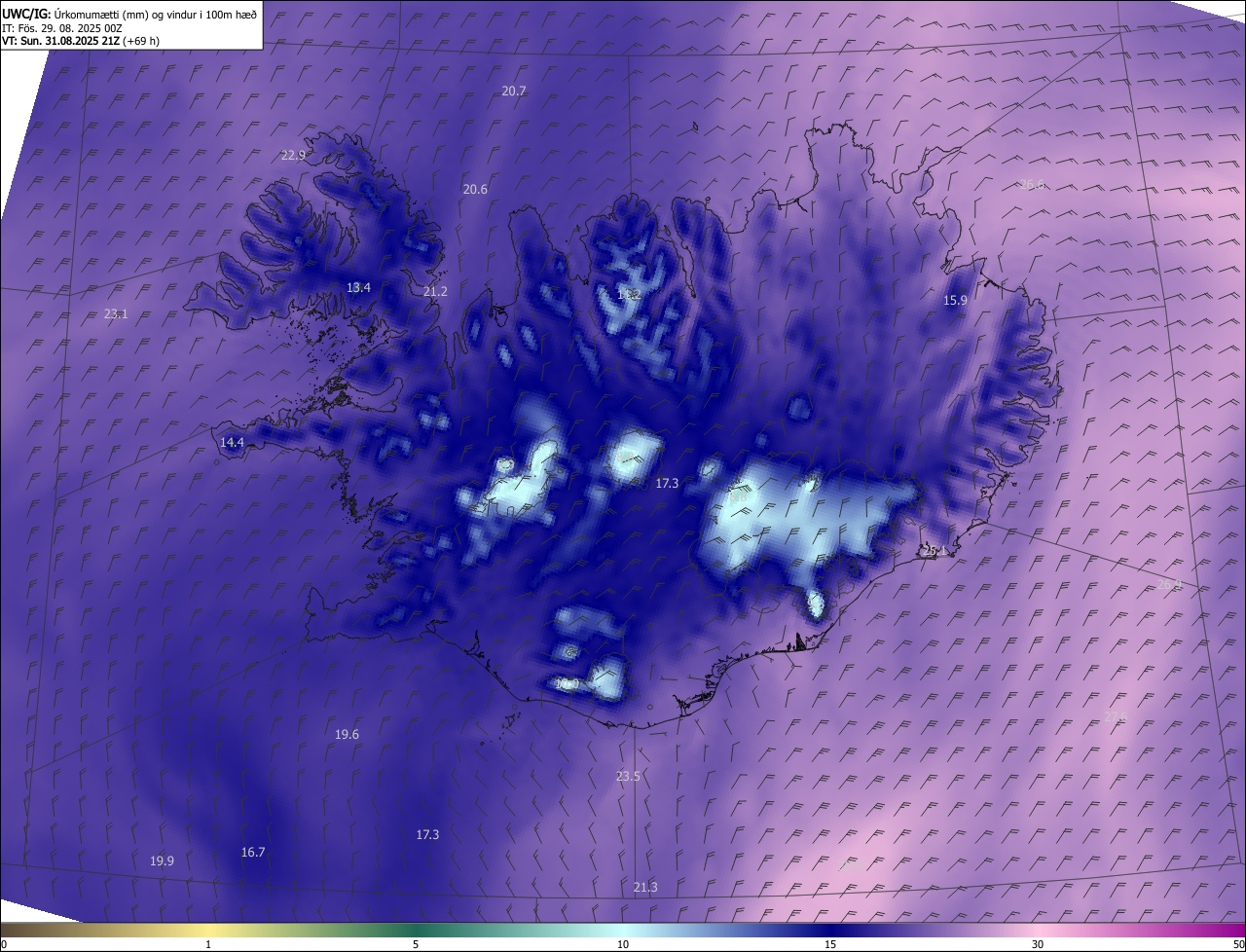Click the 23.1 value label

point(116,313)
